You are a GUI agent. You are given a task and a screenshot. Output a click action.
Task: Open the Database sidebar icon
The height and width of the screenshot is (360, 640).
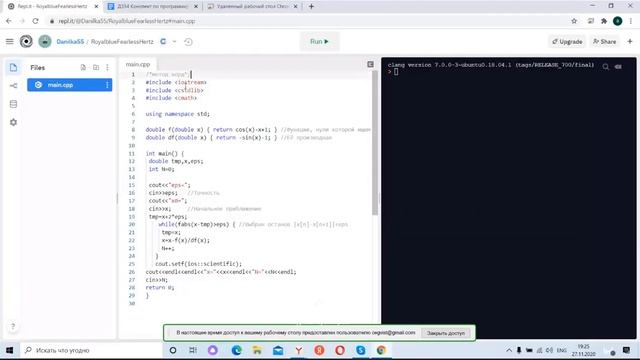point(13,104)
